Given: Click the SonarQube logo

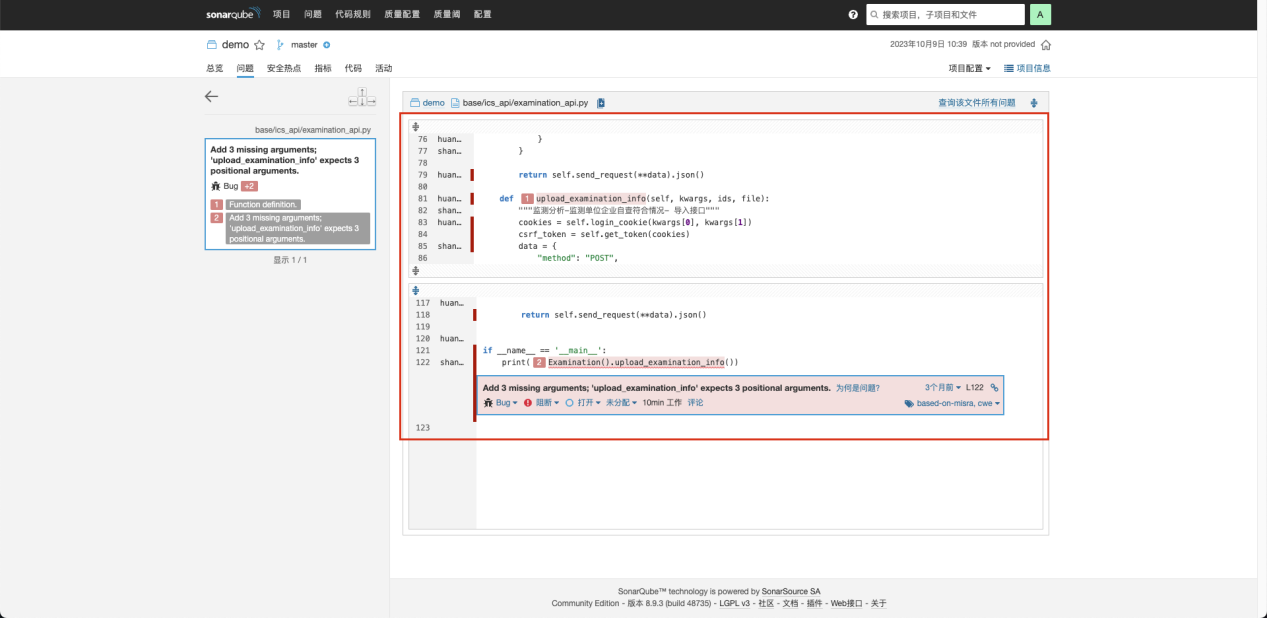Looking at the screenshot, I should pyautogui.click(x=231, y=13).
